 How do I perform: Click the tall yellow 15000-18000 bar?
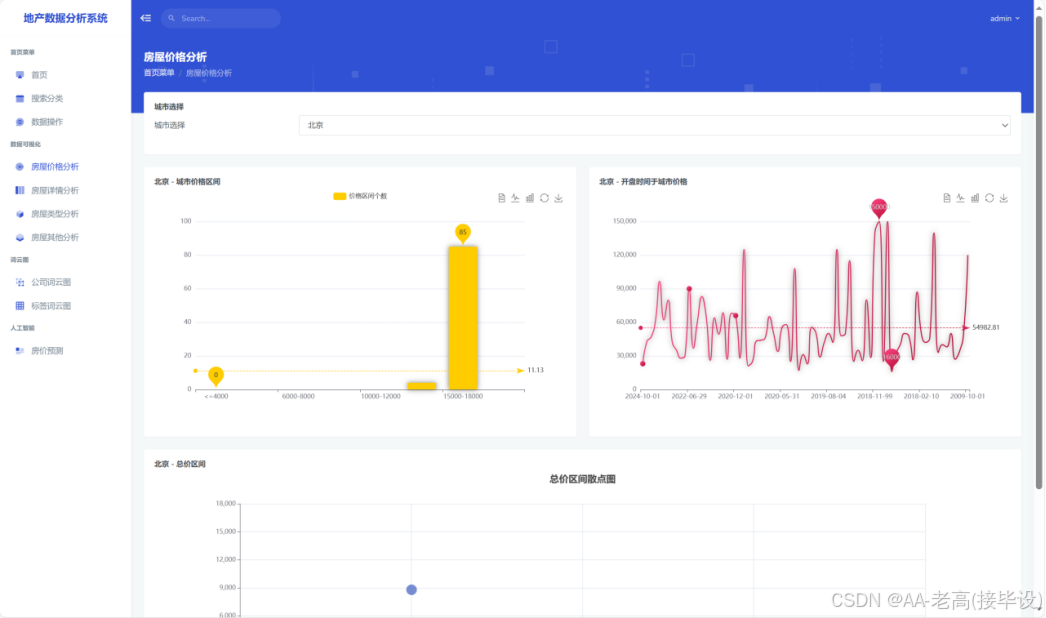coord(463,318)
